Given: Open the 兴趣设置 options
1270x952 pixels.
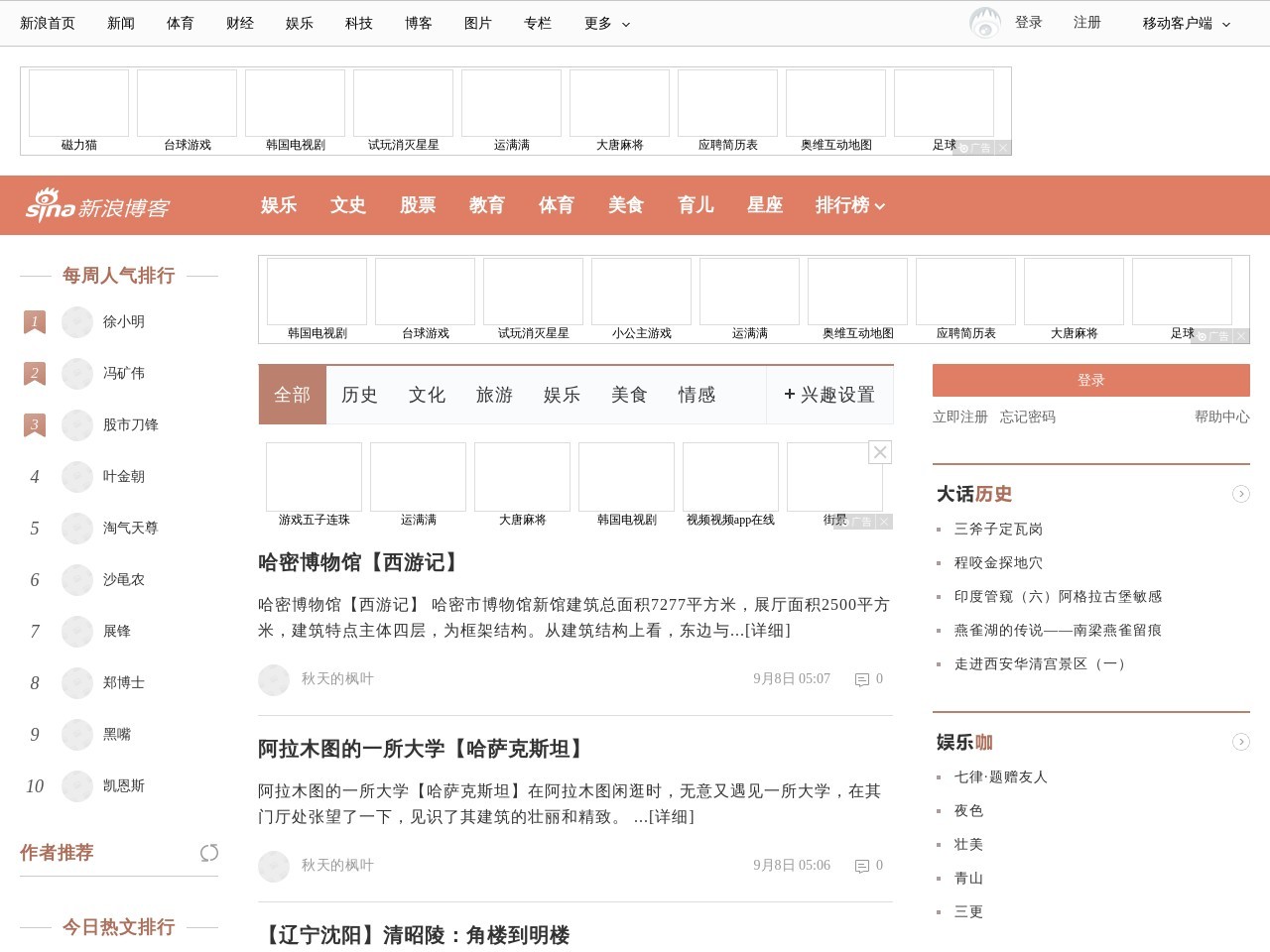Looking at the screenshot, I should point(829,395).
